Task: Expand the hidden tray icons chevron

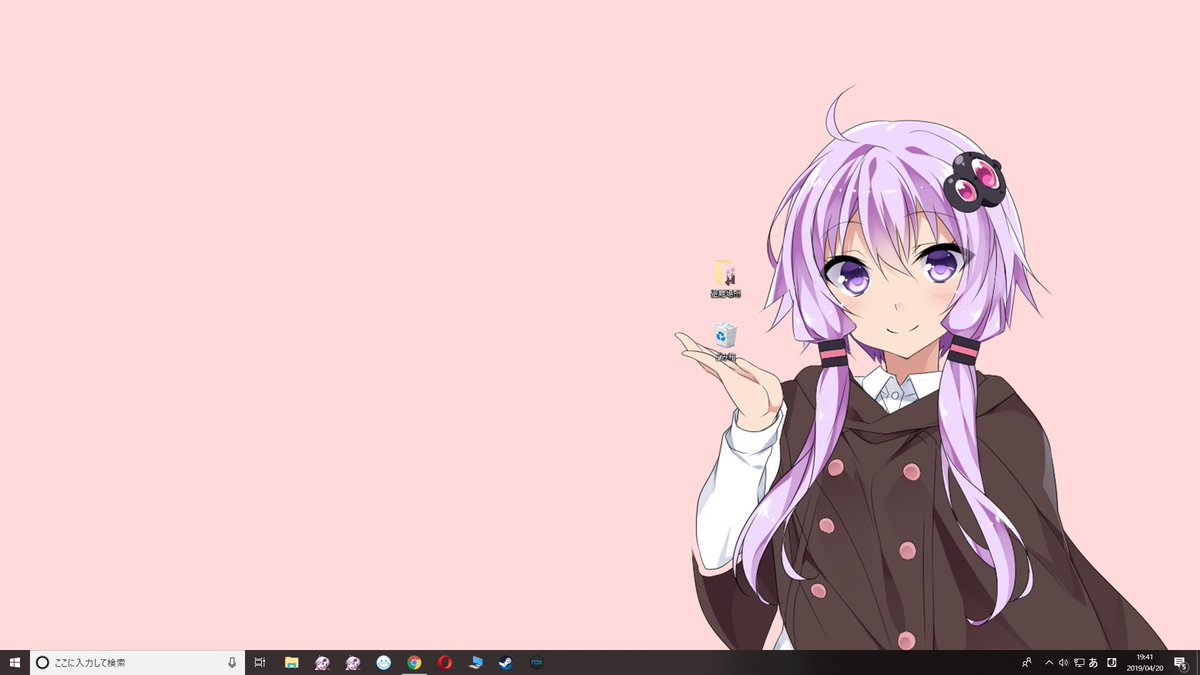Action: point(1049,662)
